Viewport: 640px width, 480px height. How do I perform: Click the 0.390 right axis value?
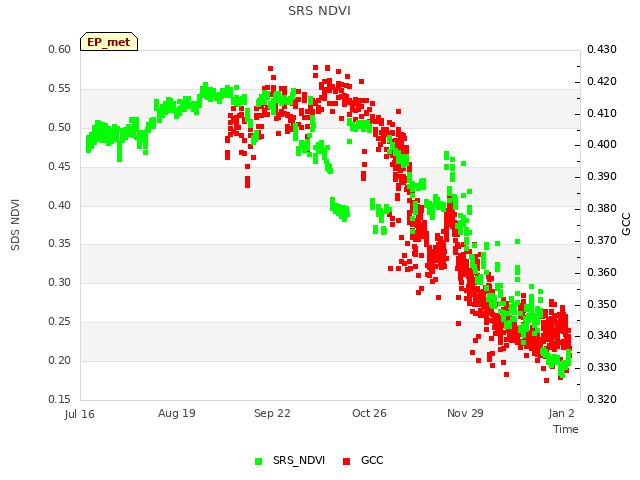[x=602, y=176]
